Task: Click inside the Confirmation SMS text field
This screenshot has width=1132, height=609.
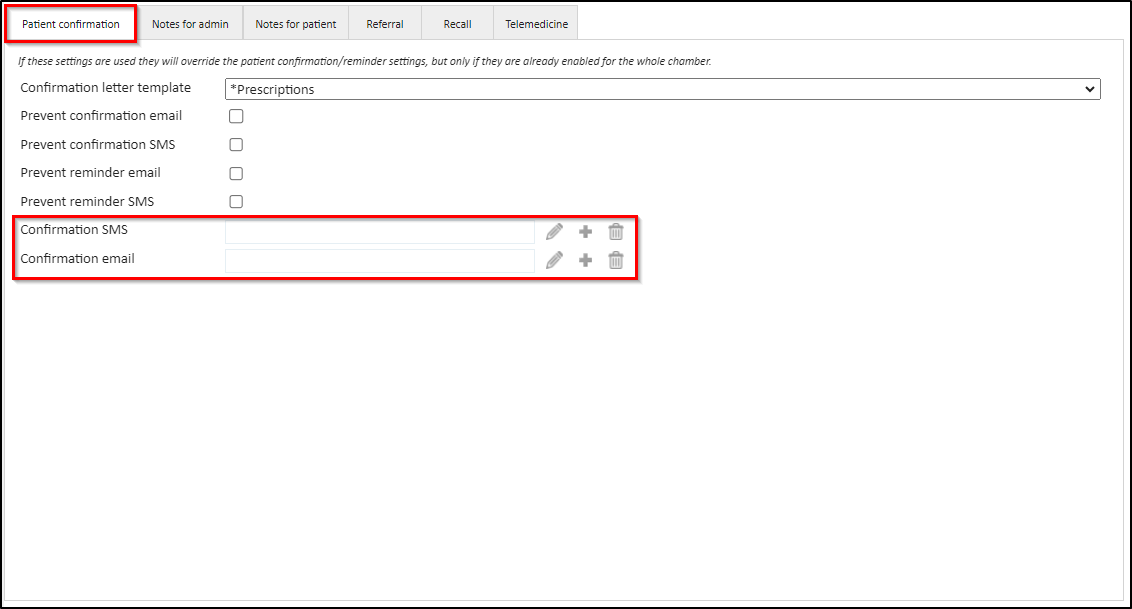Action: tap(380, 232)
